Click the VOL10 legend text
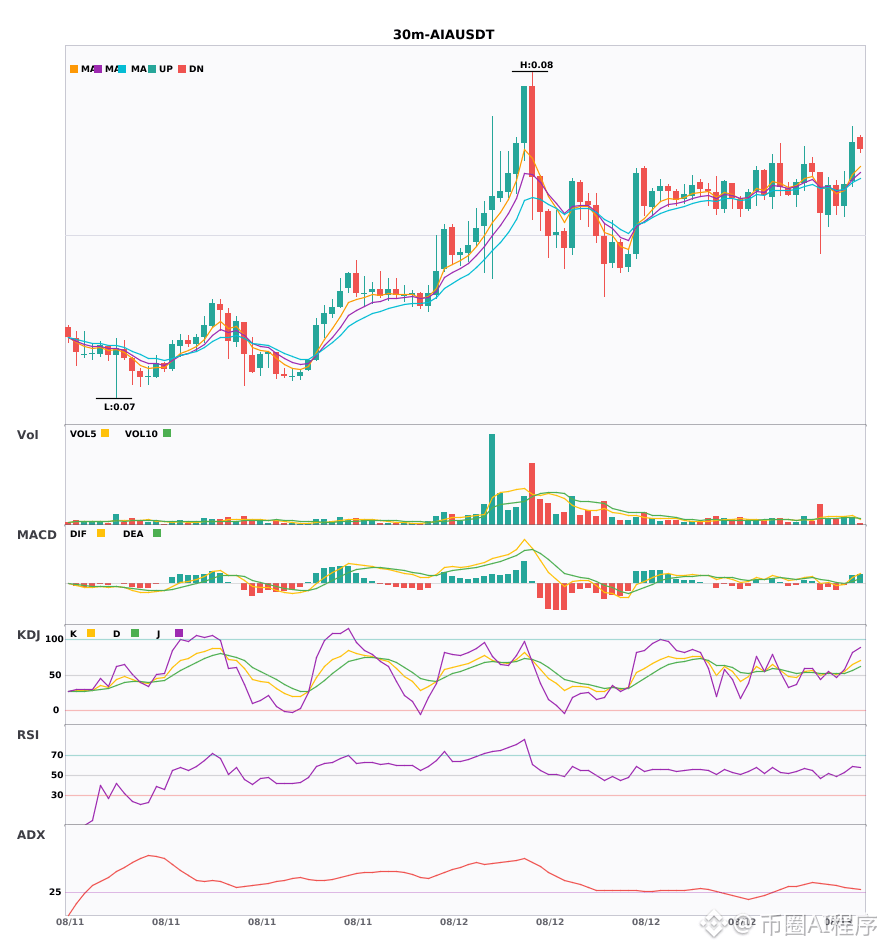 click(x=141, y=434)
